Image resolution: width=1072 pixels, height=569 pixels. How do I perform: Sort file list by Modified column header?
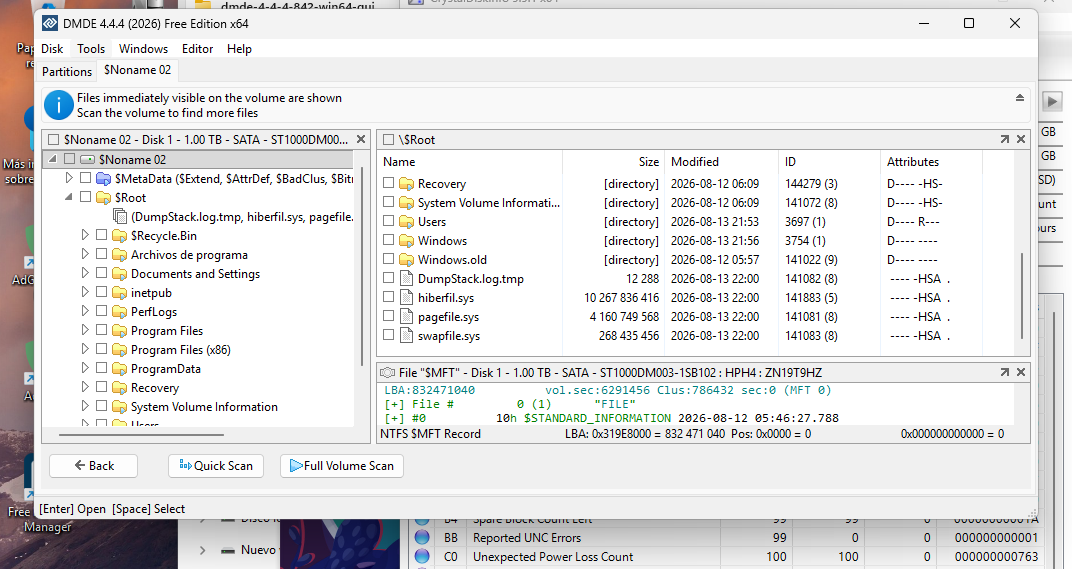pyautogui.click(x=722, y=161)
